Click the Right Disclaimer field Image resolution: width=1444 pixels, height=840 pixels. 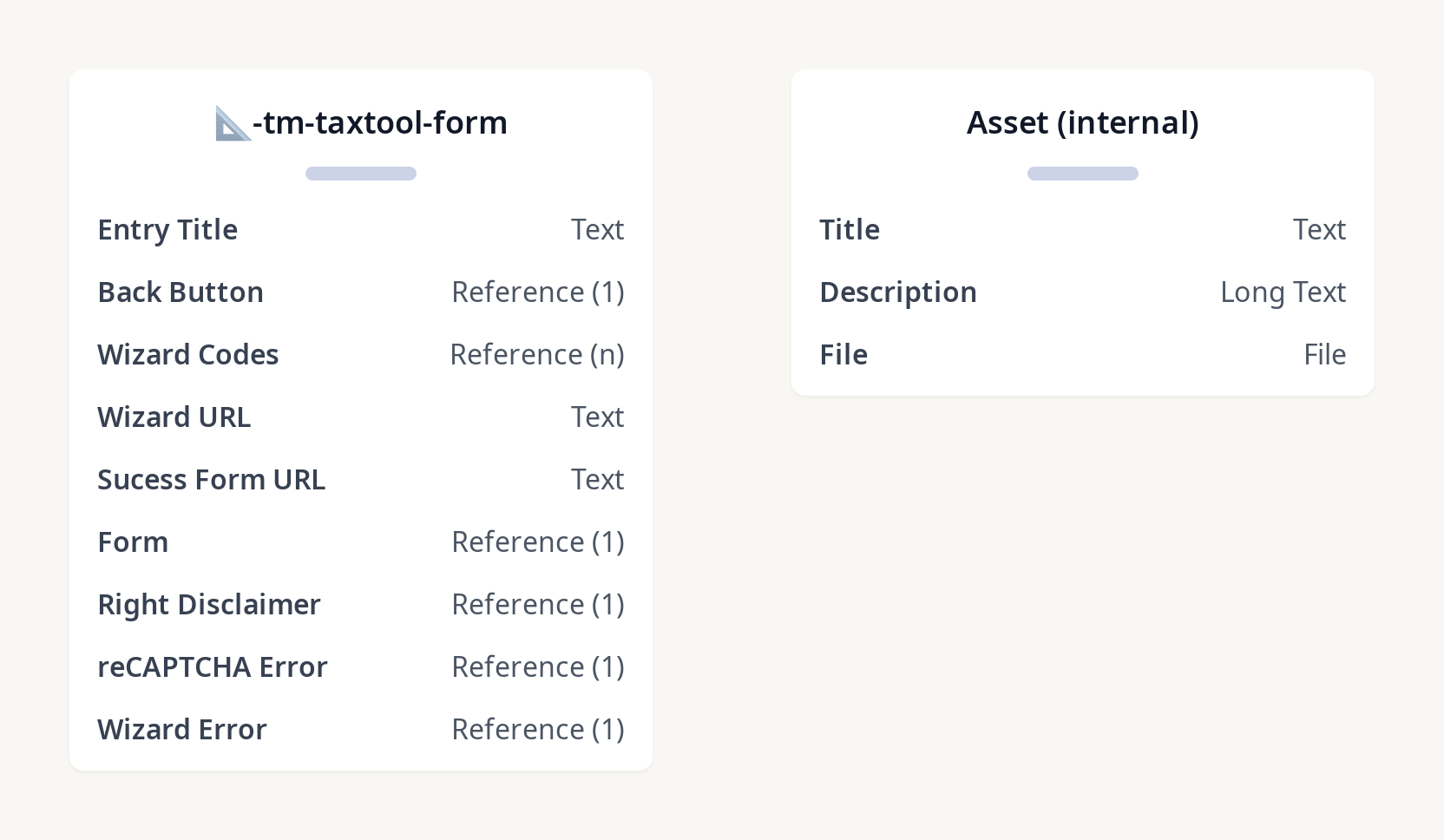tap(209, 605)
